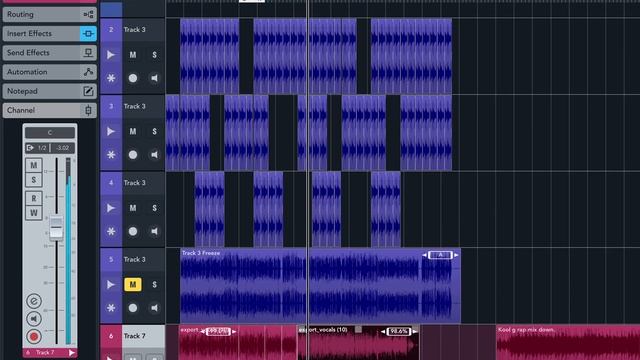
Task: Open the 1/2 output routing selector
Action: click(37, 148)
